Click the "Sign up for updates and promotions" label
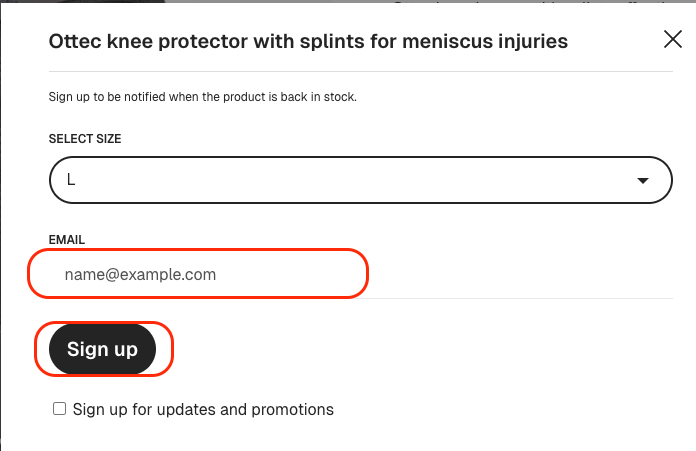Screen dimensions: 696x451 pyautogui.click(x=203, y=409)
